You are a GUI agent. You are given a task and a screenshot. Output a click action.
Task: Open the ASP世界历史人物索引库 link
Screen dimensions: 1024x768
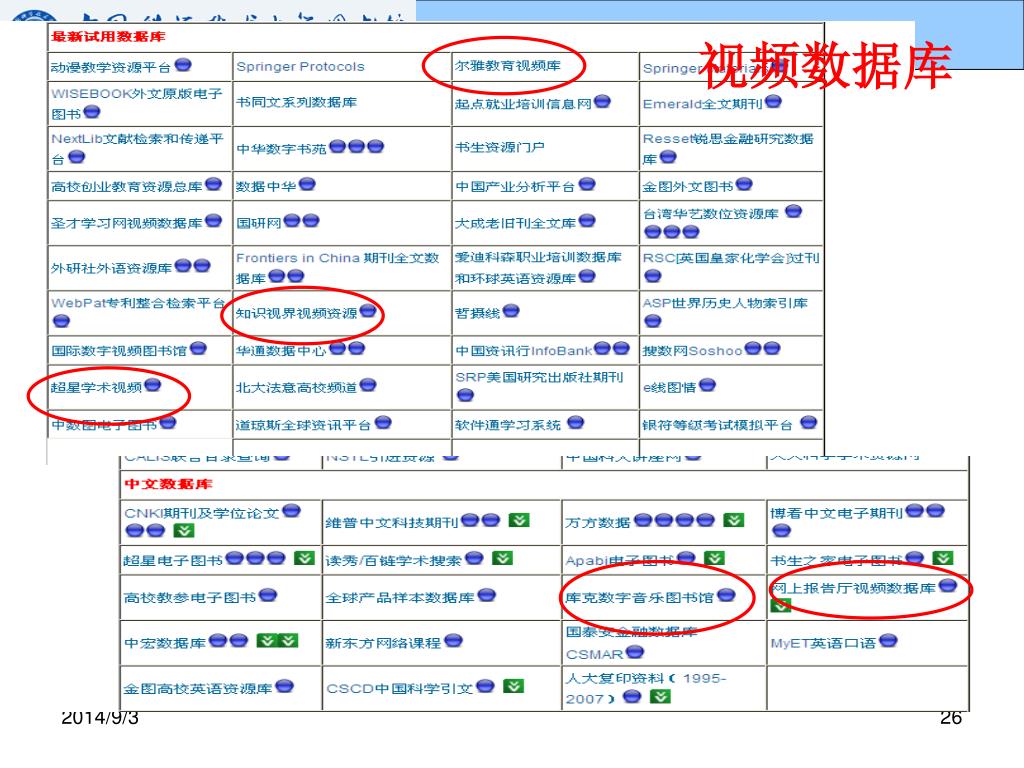click(x=725, y=303)
